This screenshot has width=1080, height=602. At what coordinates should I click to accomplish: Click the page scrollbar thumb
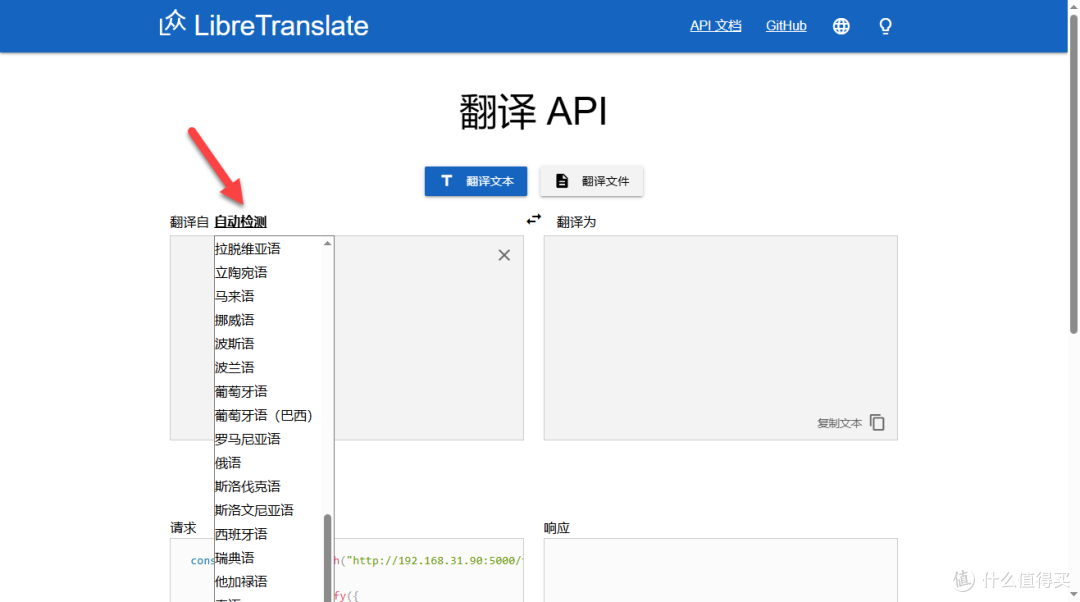point(1073,174)
